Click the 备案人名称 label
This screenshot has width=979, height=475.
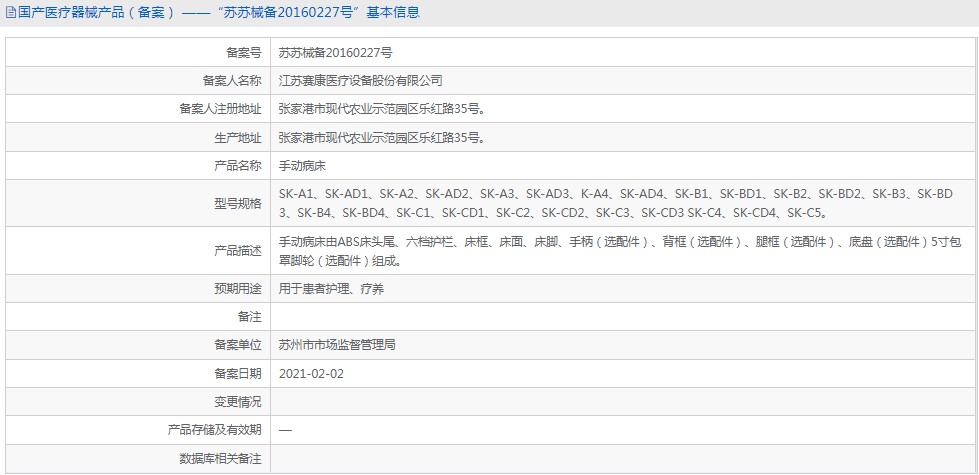tap(231, 81)
